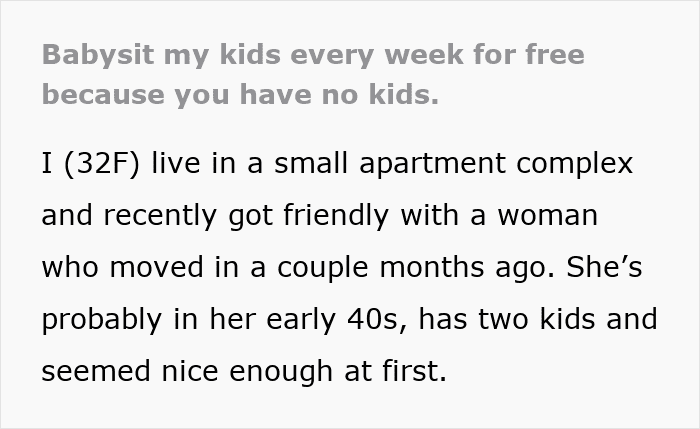Click the word "probably" in the fourth line

101,320
